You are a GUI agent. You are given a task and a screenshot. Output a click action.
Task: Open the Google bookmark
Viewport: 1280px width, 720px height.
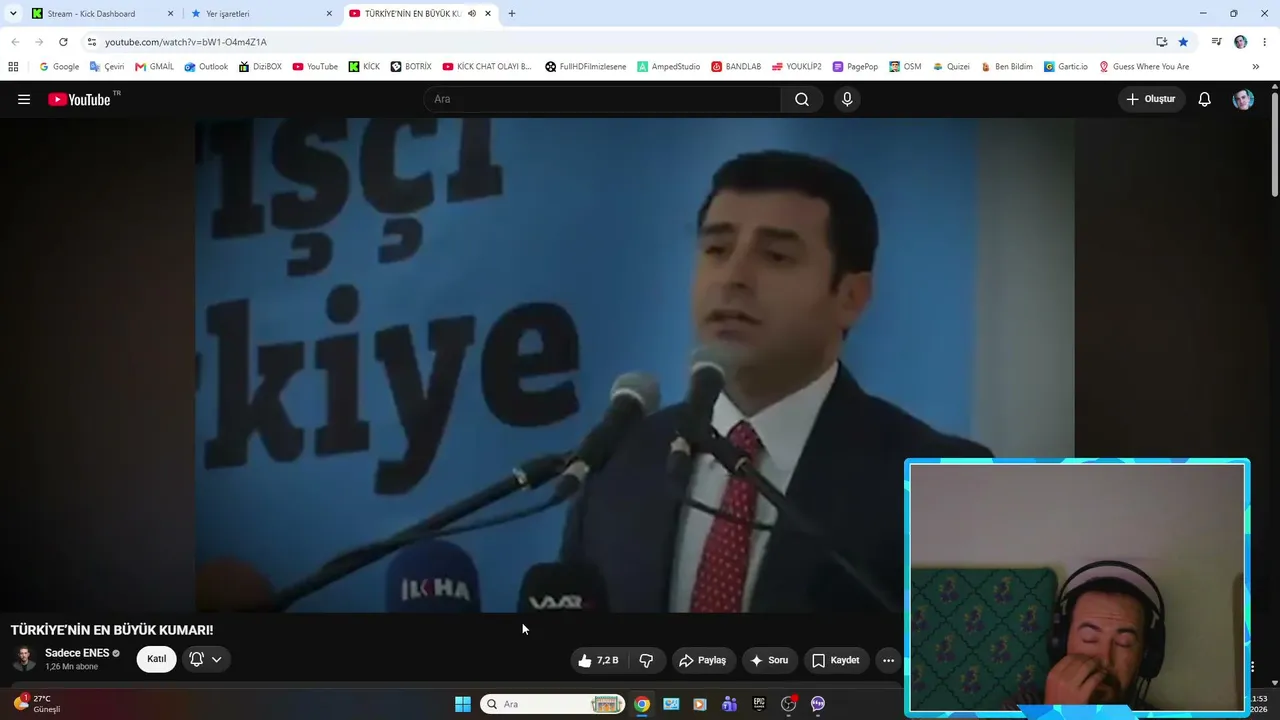coord(59,67)
